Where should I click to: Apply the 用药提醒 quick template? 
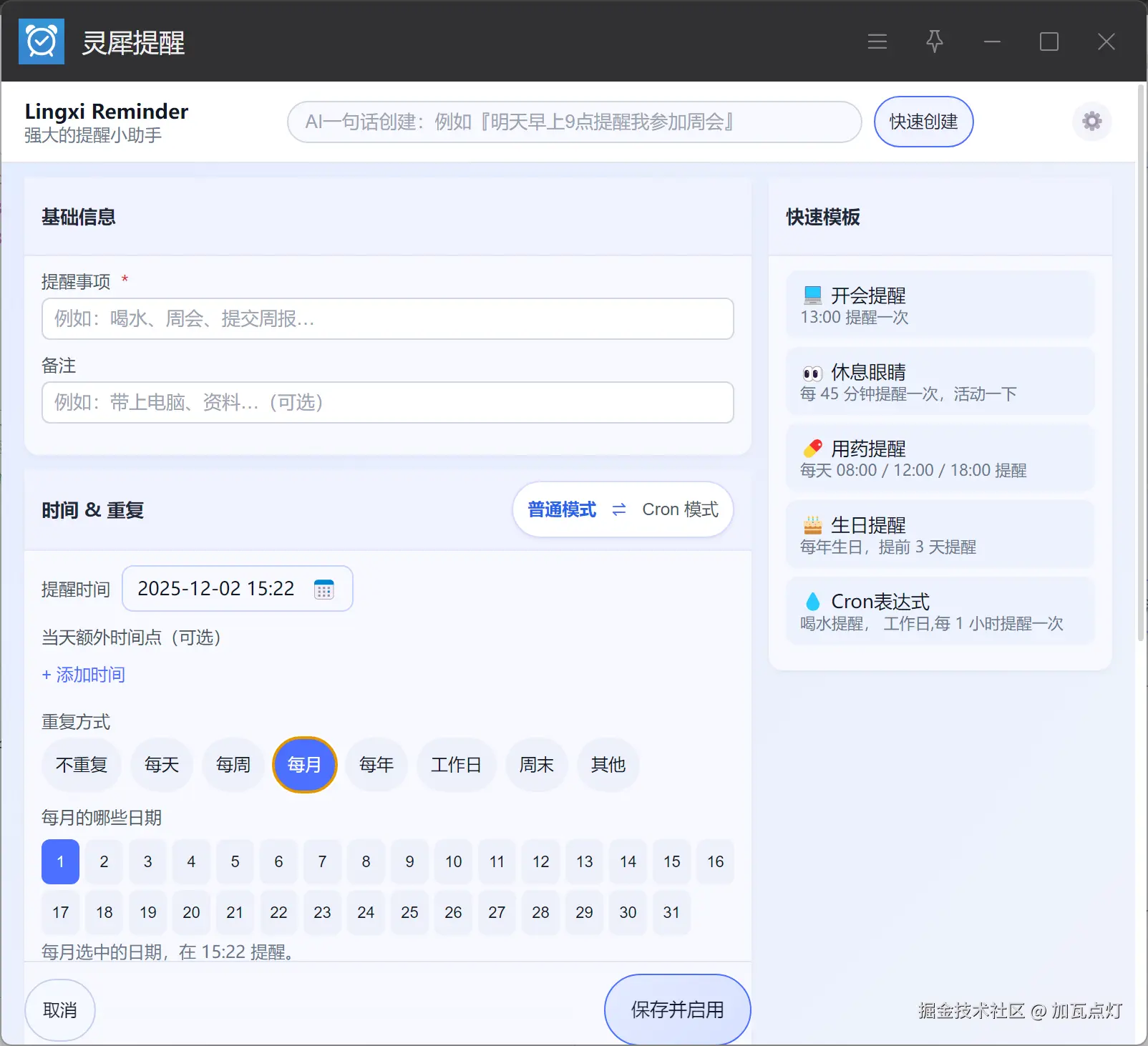pyautogui.click(x=940, y=458)
